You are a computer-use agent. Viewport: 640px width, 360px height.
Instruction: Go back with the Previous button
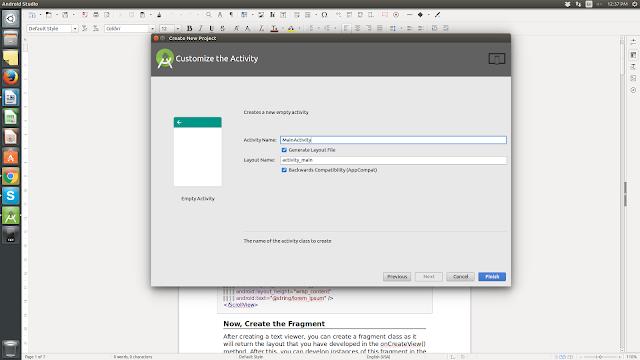click(397, 277)
